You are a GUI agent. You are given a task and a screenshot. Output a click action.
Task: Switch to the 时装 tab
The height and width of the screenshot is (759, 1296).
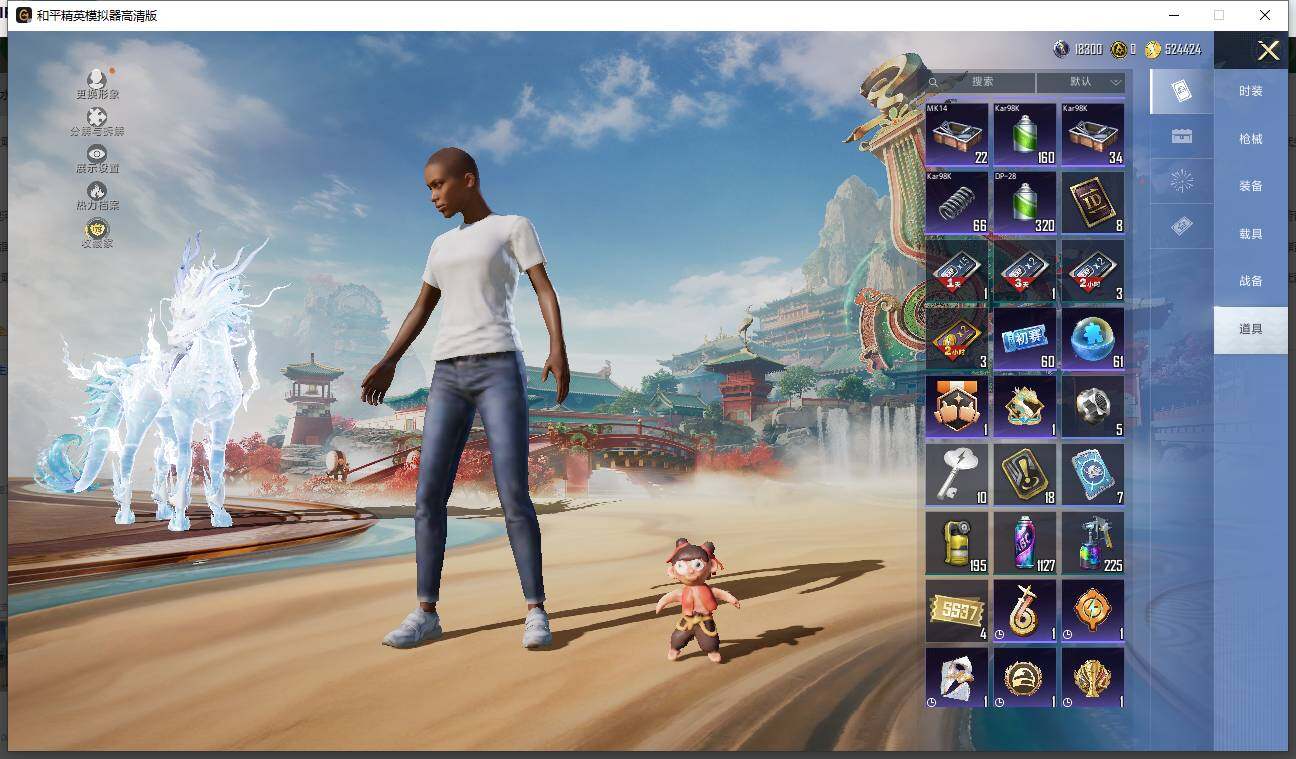1251,91
